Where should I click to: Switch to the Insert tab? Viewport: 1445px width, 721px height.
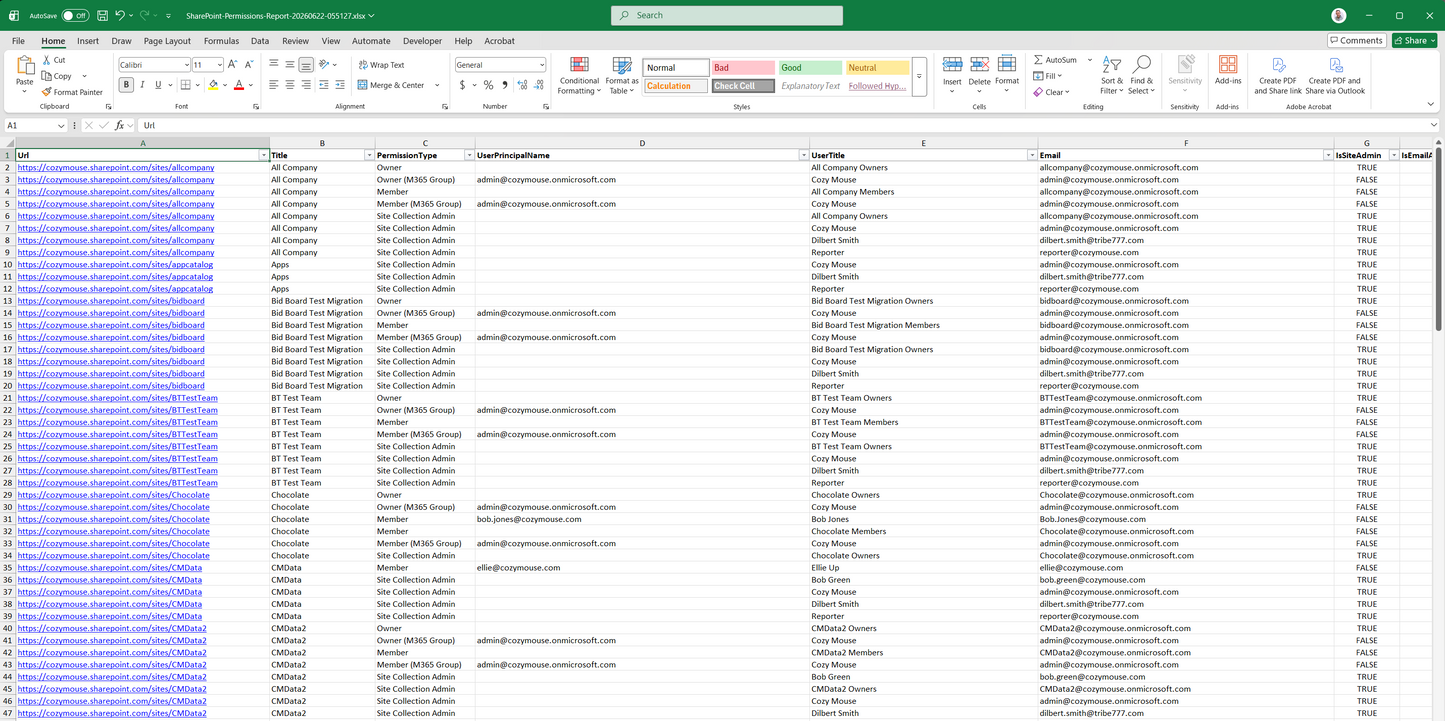pyautogui.click(x=88, y=41)
